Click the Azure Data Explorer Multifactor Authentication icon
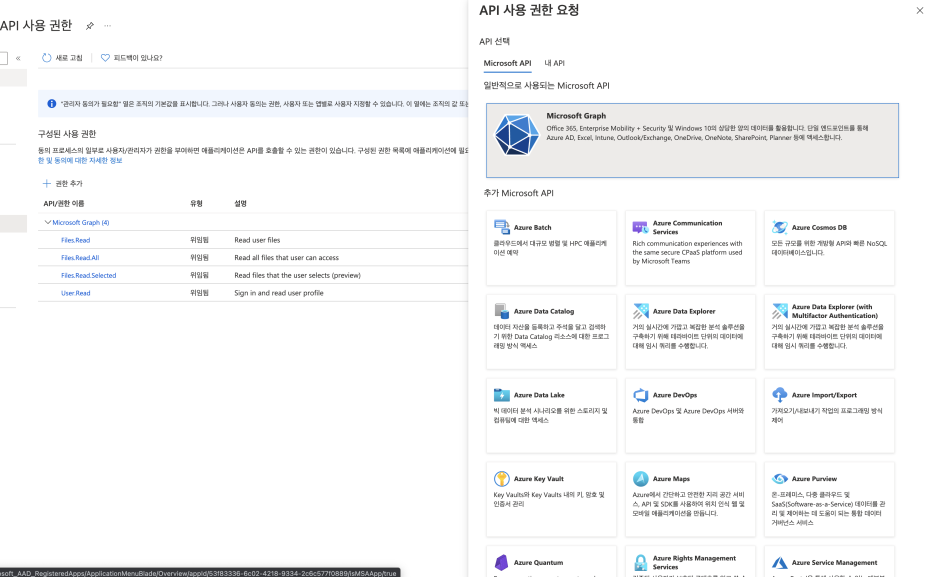The width and height of the screenshot is (936, 577). coord(780,311)
